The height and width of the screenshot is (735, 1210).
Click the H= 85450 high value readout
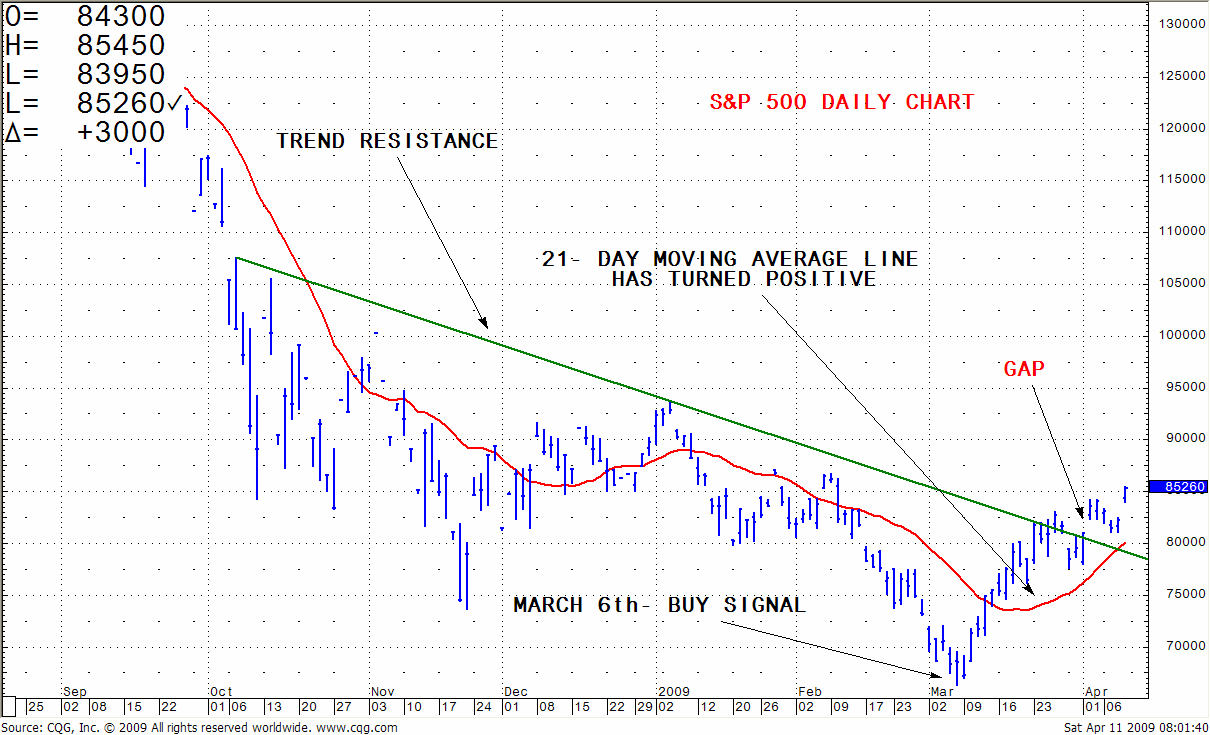[x=85, y=45]
